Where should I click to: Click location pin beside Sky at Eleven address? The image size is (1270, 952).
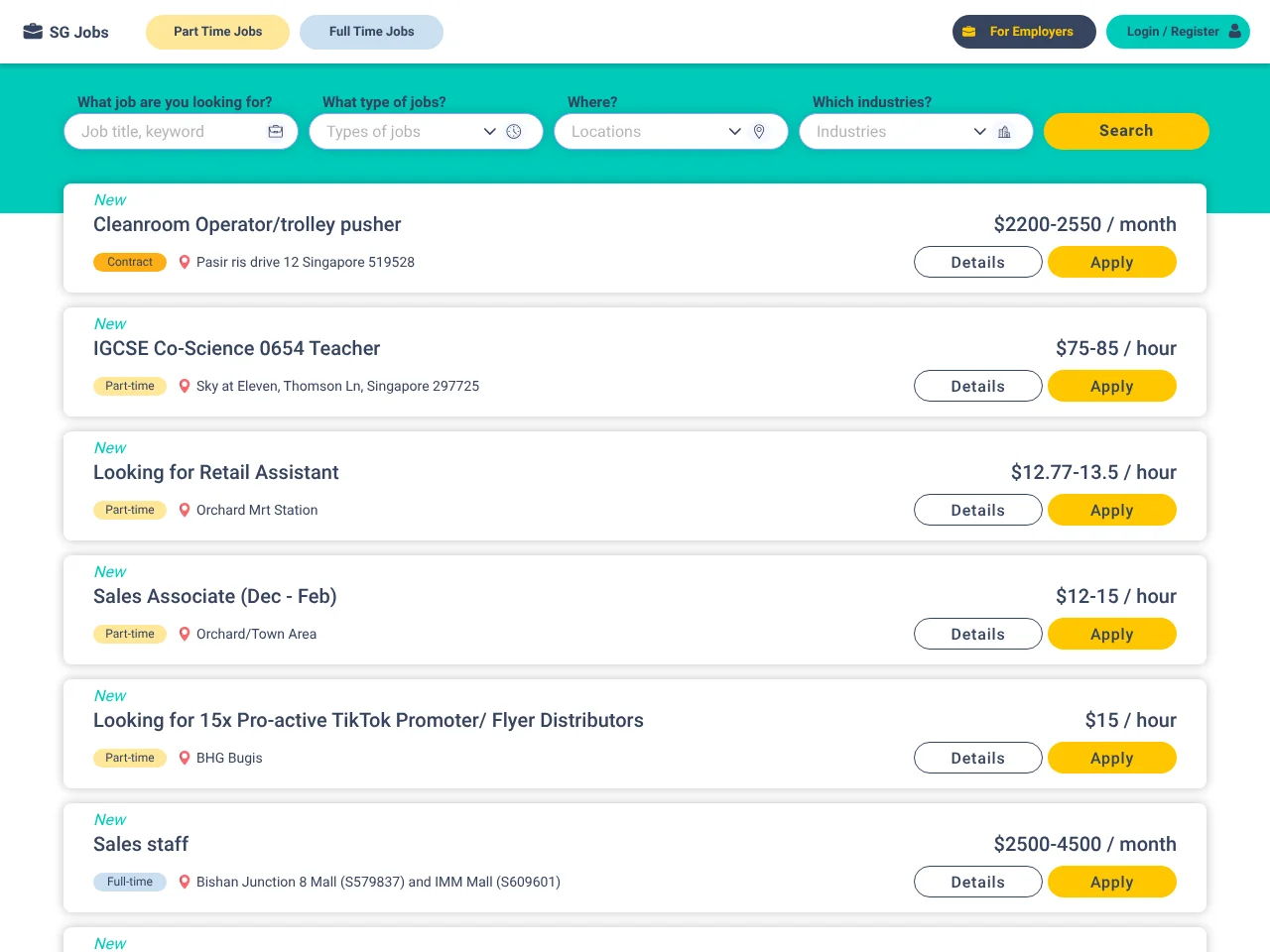[184, 386]
